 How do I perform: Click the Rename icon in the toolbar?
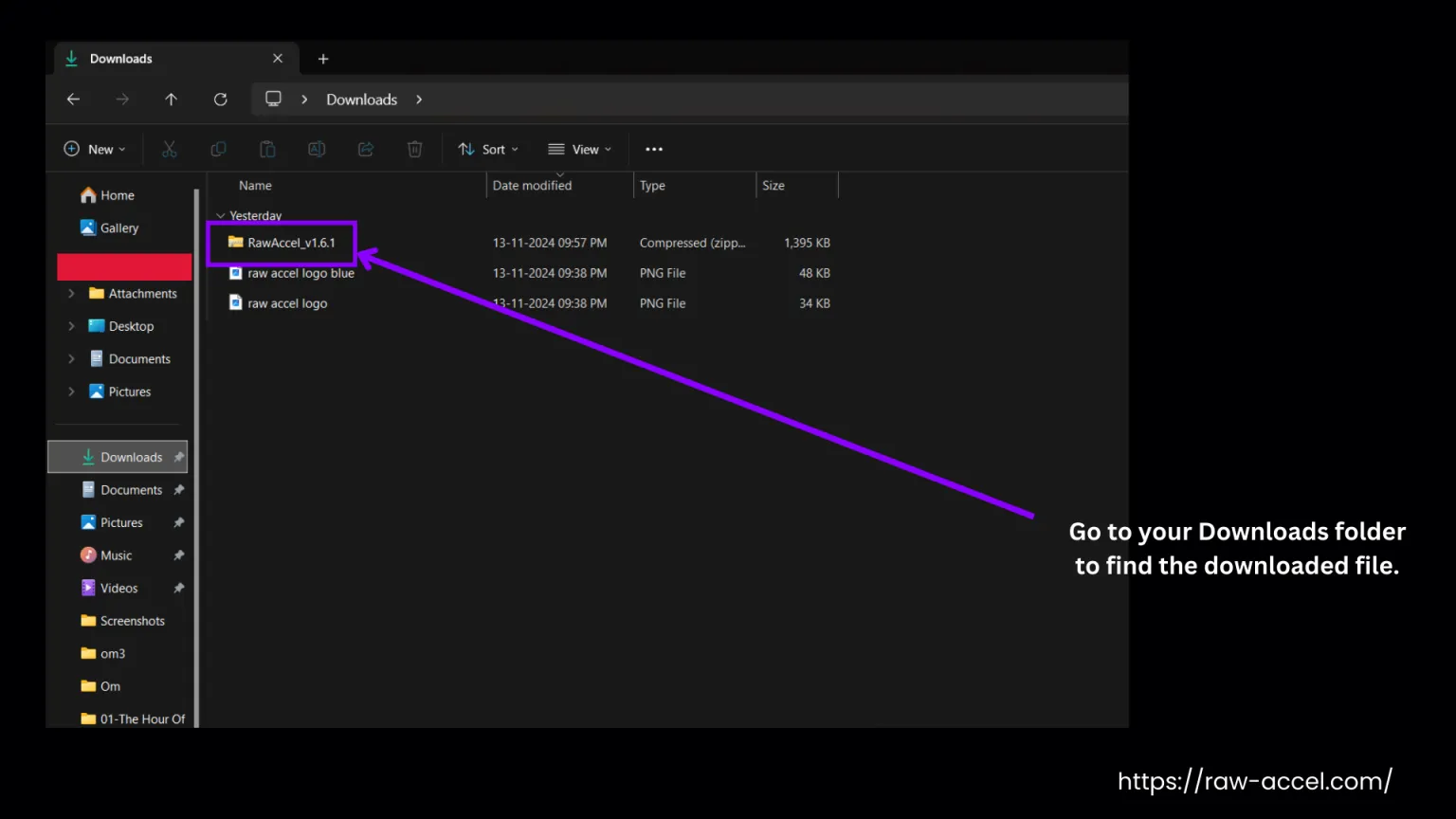(x=316, y=149)
